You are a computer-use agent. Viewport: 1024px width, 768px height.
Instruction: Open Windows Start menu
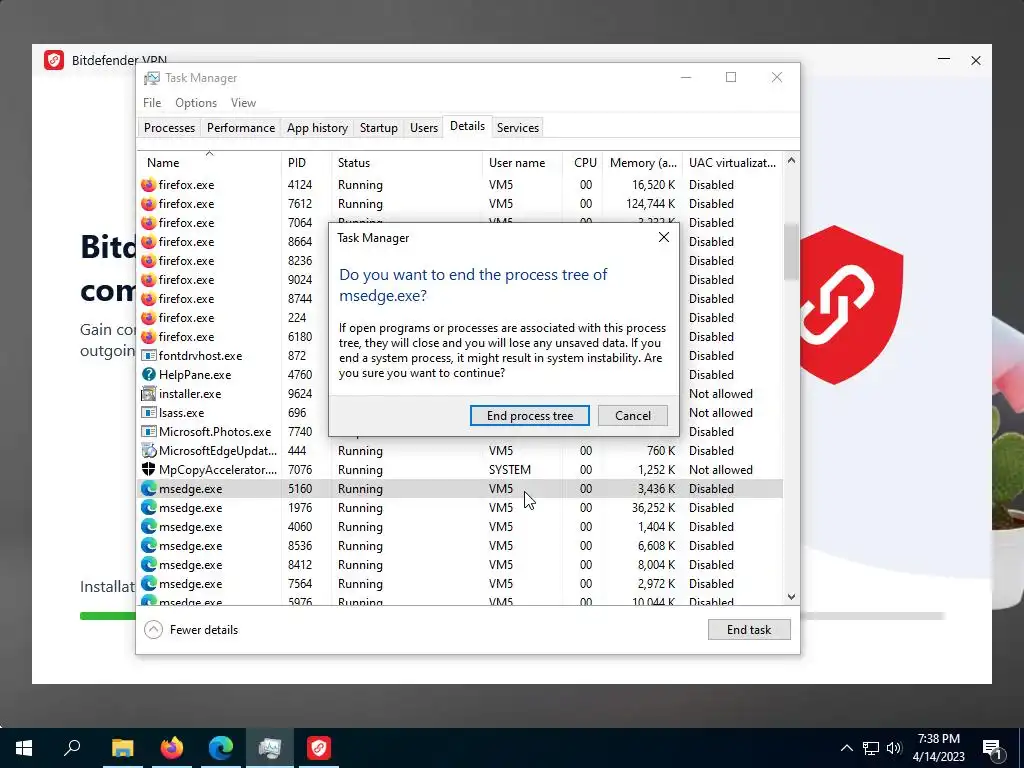click(x=24, y=748)
